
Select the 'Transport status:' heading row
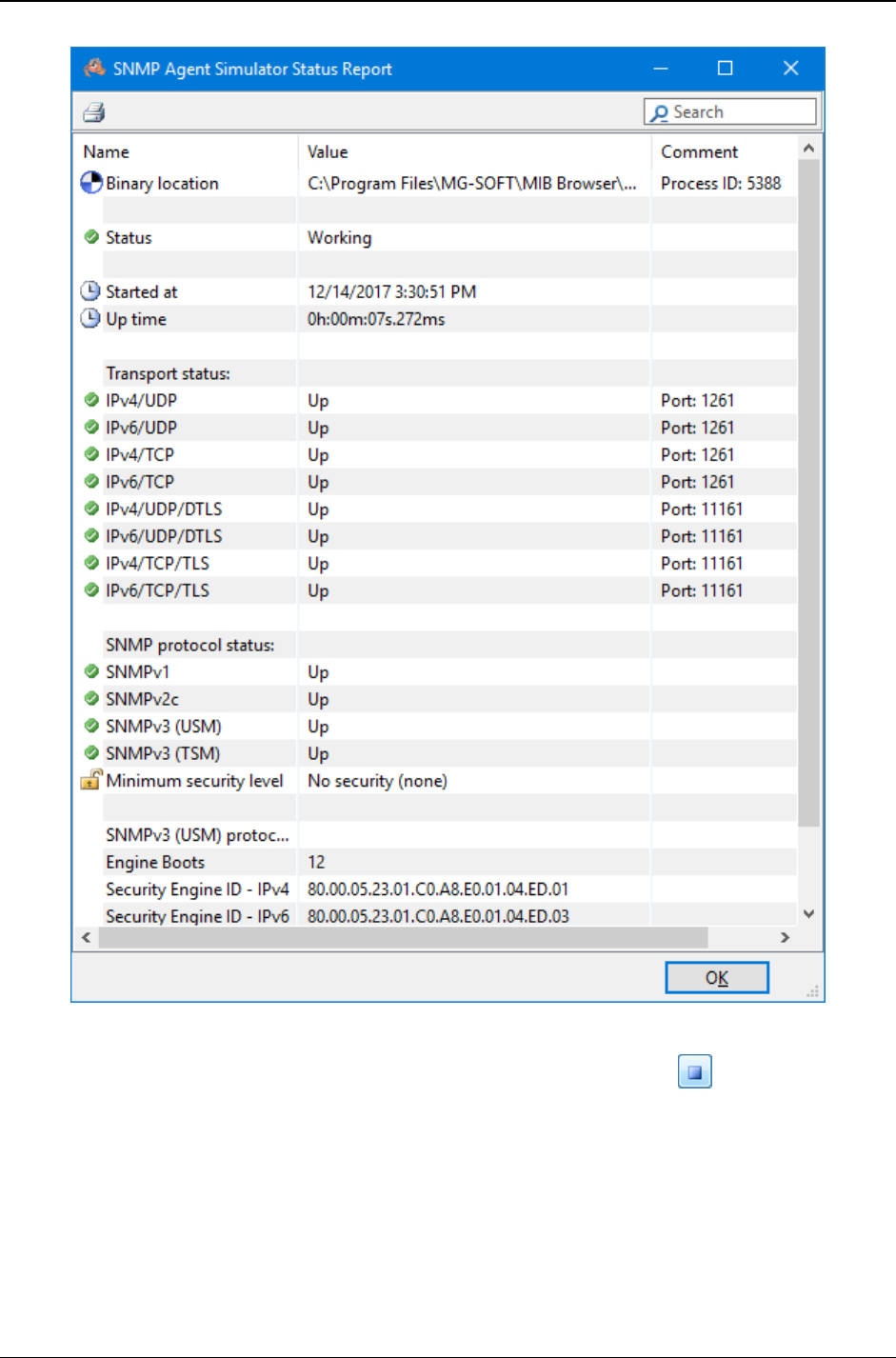point(168,373)
